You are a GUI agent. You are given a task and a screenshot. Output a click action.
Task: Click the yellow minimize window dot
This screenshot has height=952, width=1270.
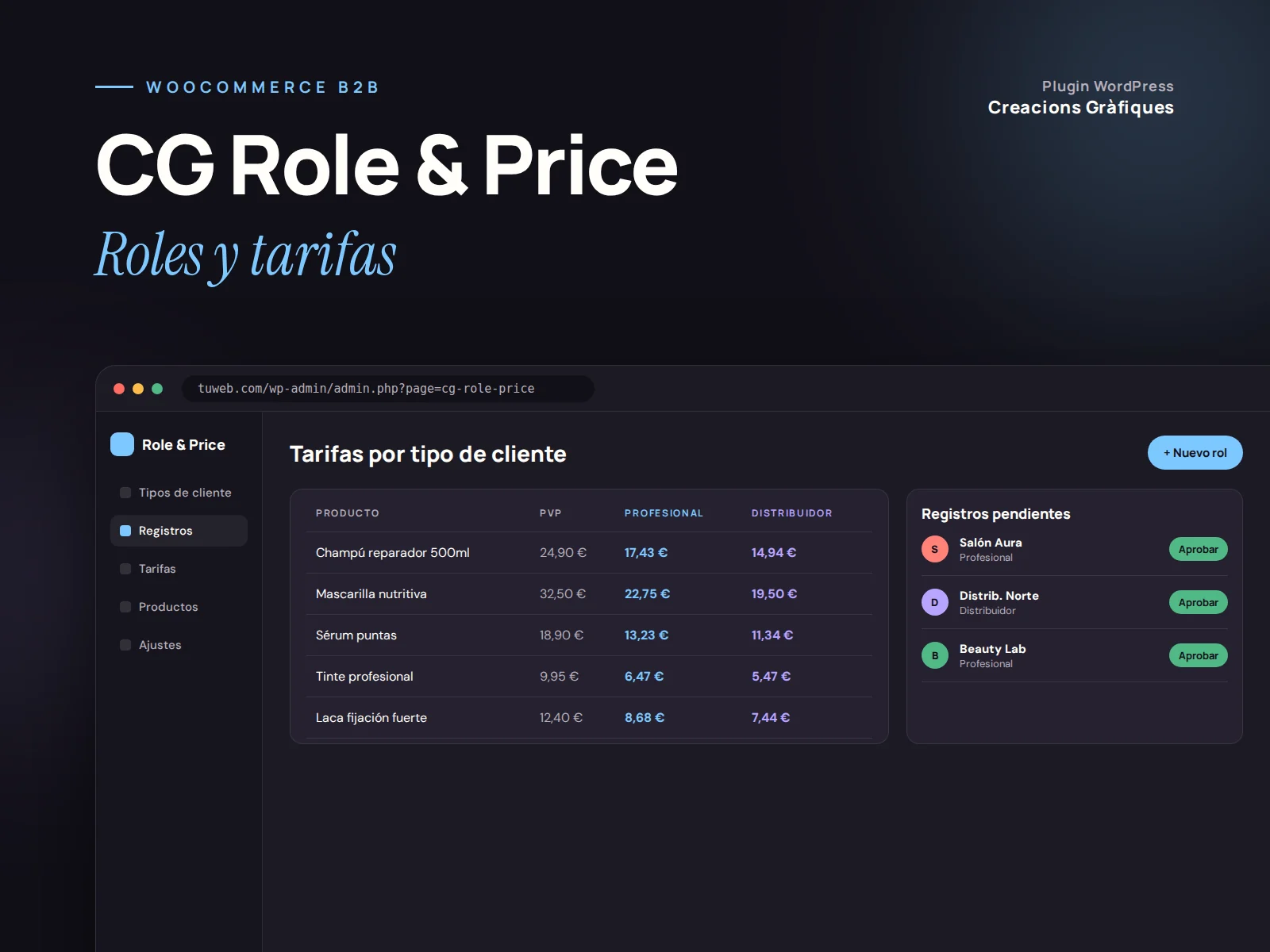[138, 389]
